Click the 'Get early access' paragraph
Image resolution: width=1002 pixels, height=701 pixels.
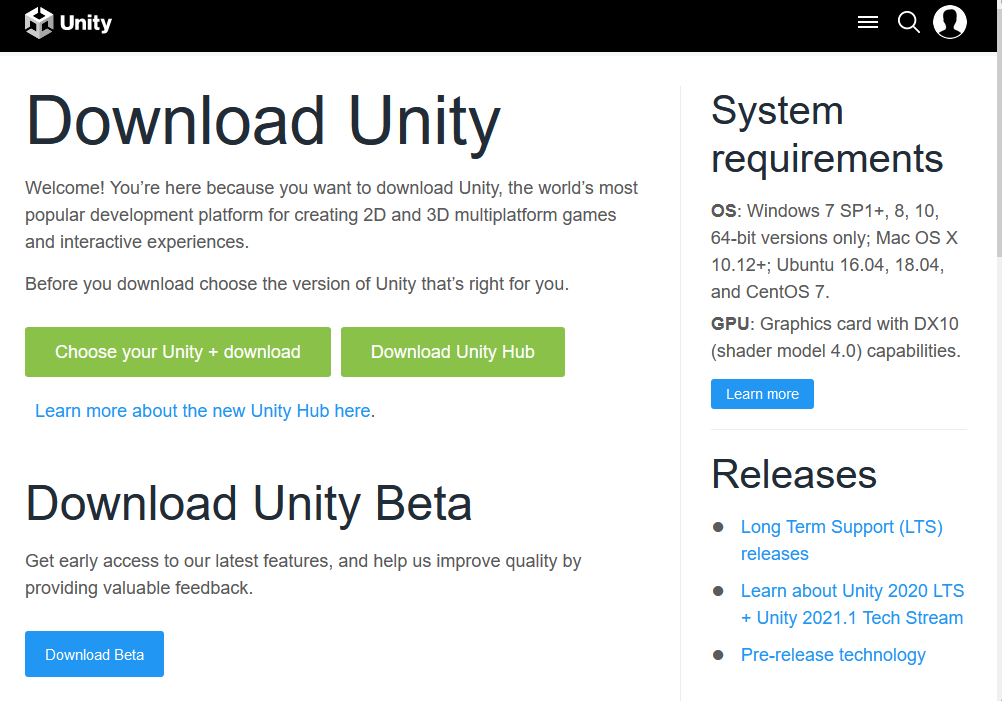303,574
